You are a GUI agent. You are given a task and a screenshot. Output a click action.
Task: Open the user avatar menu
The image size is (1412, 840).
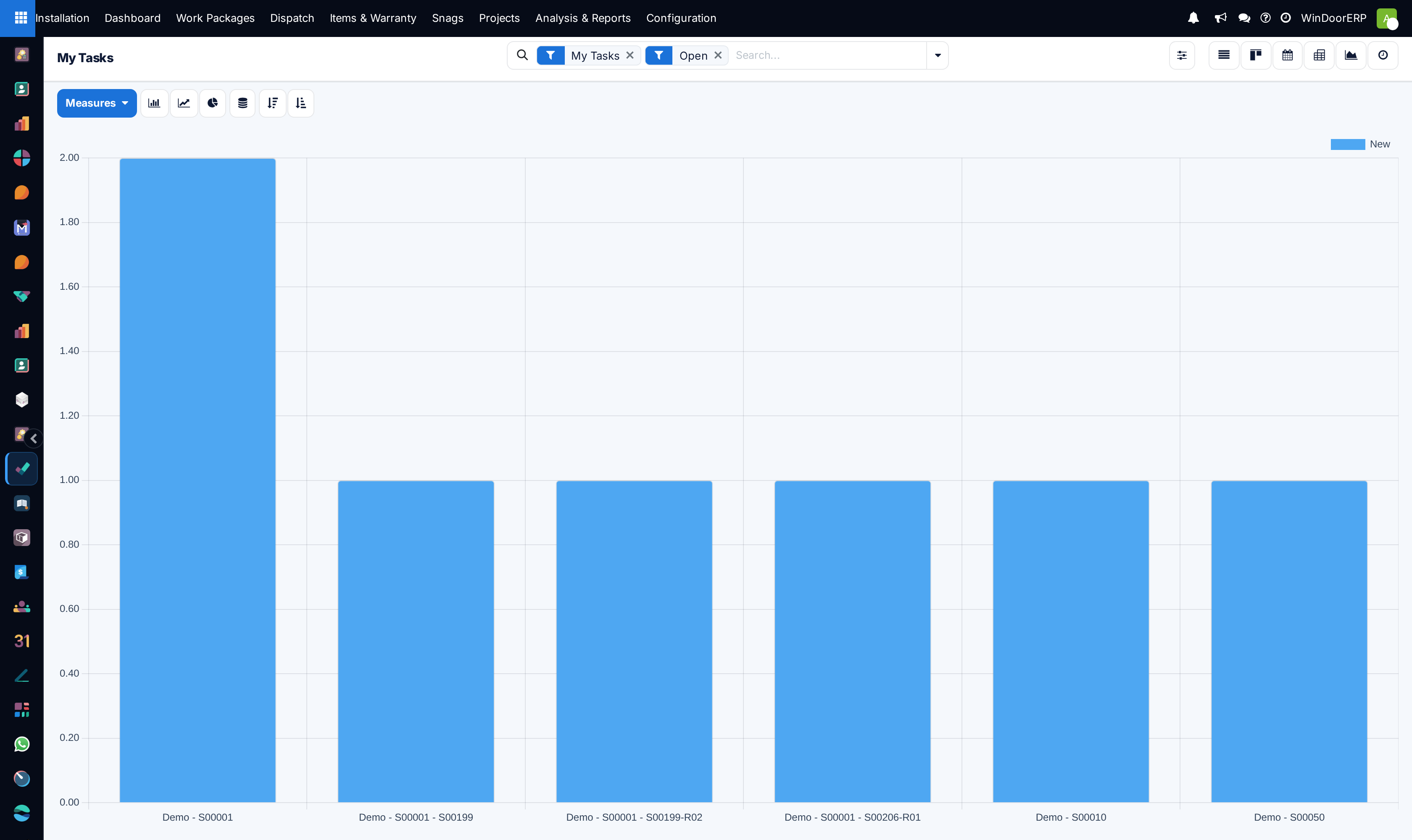click(x=1386, y=18)
